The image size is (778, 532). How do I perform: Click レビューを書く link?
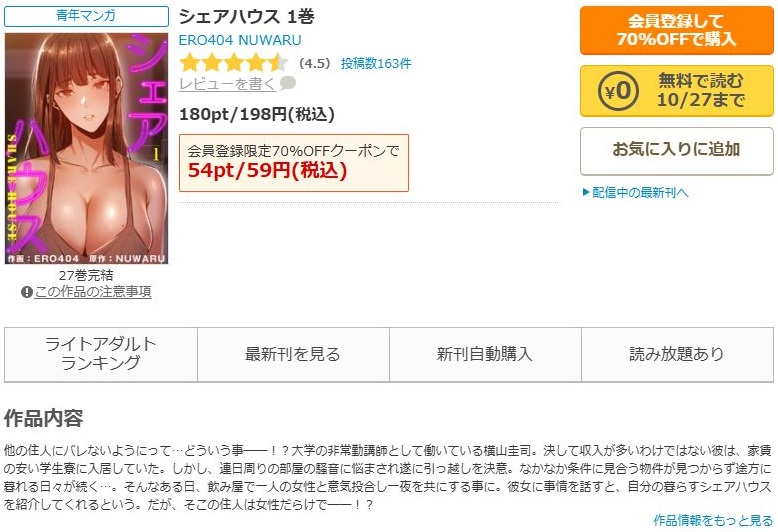pyautogui.click(x=227, y=84)
